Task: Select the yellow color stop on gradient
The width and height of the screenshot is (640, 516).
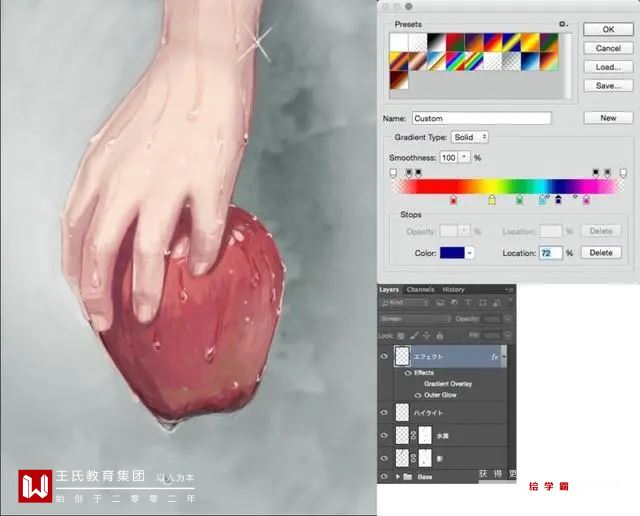Action: (x=492, y=200)
